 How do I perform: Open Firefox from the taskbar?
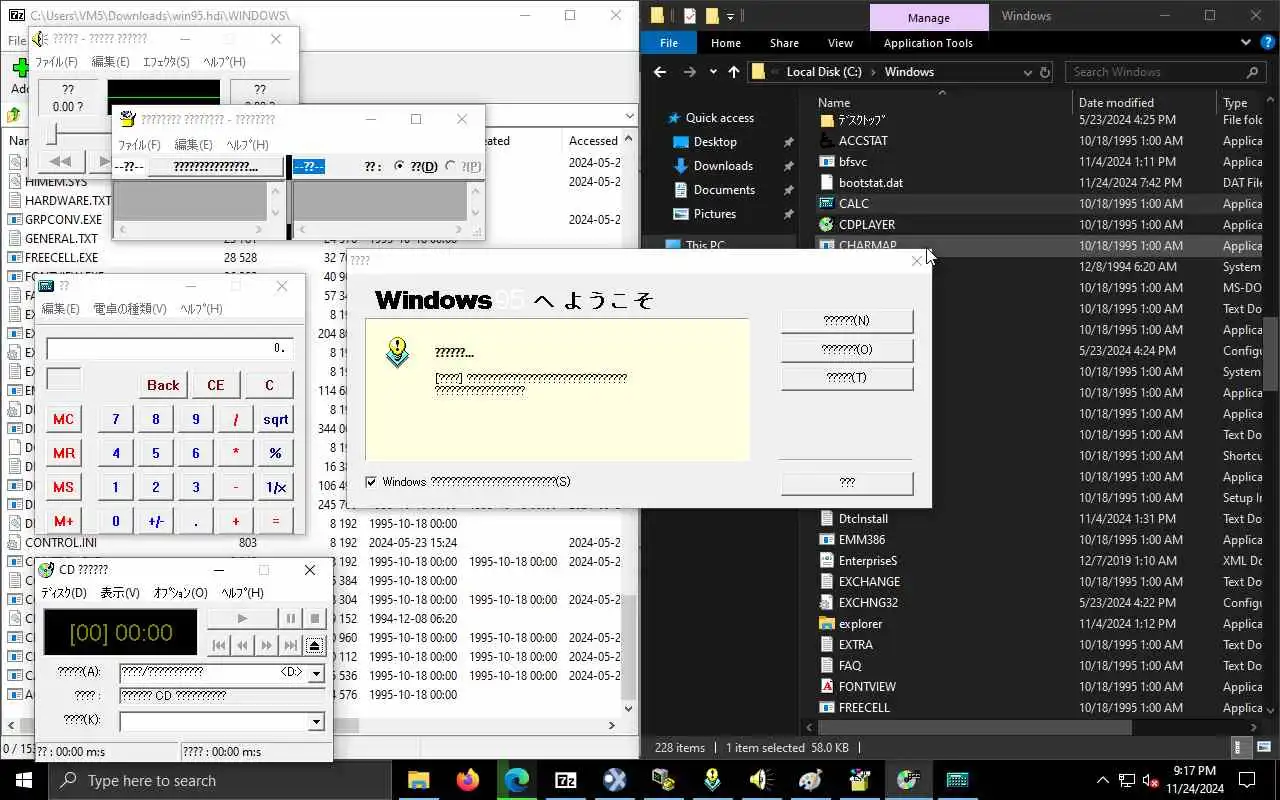(x=467, y=780)
